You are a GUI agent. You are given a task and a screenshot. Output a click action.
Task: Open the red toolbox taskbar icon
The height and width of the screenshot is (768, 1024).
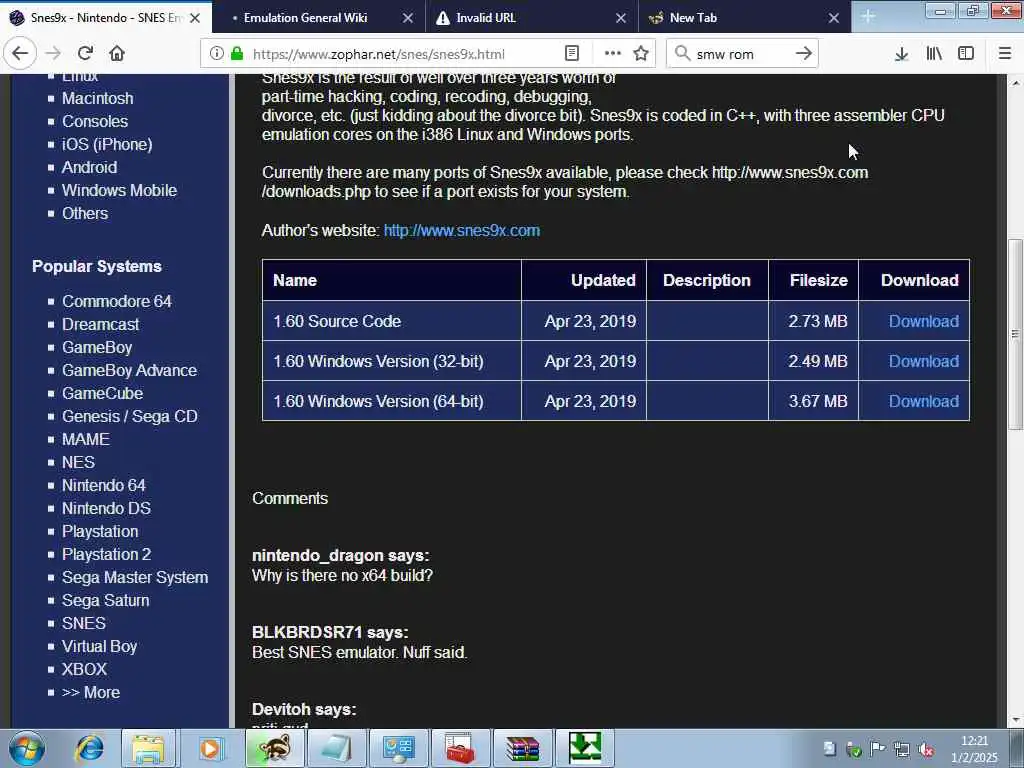461,748
